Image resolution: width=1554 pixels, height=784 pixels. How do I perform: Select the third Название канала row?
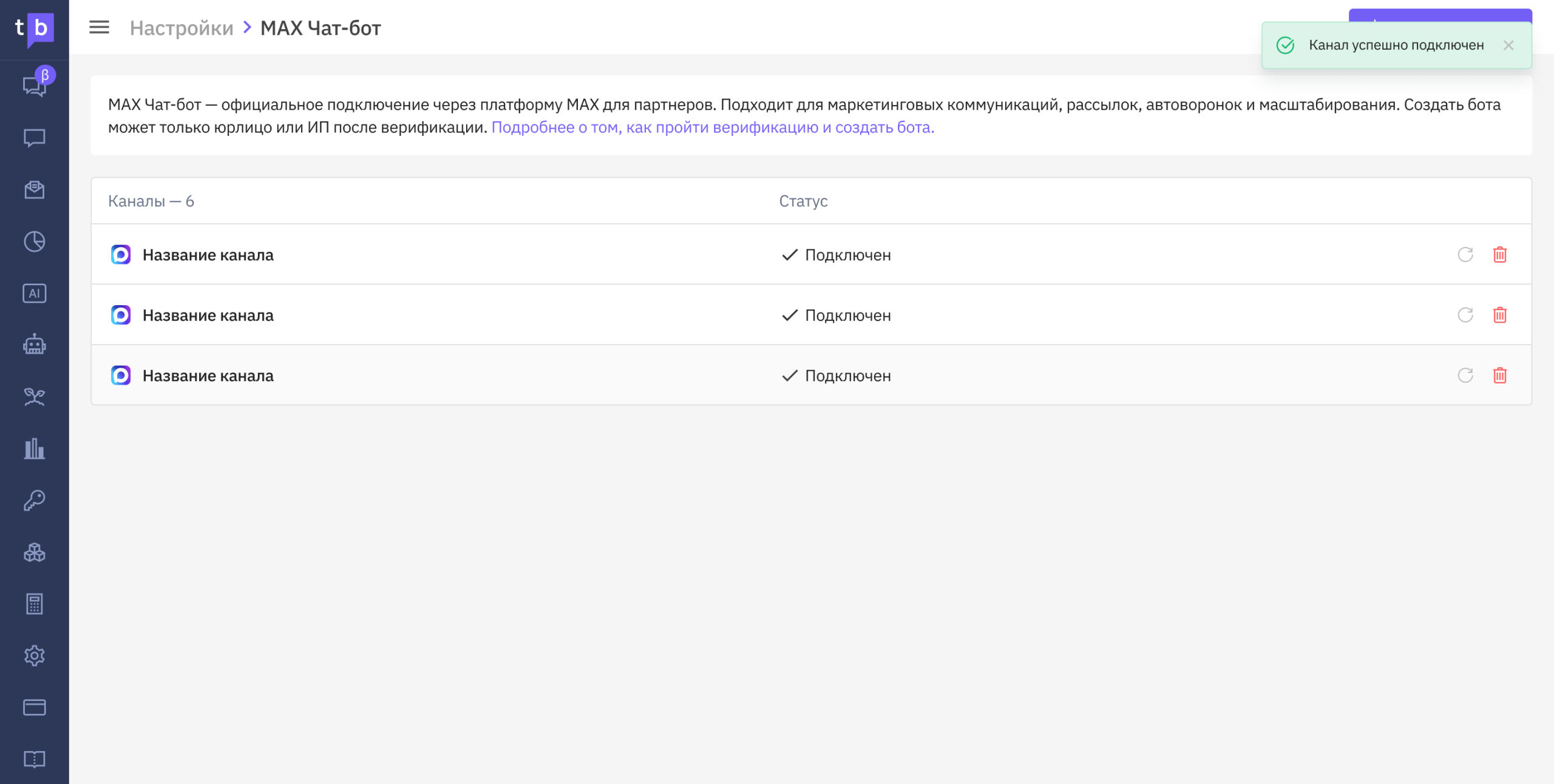tap(208, 376)
